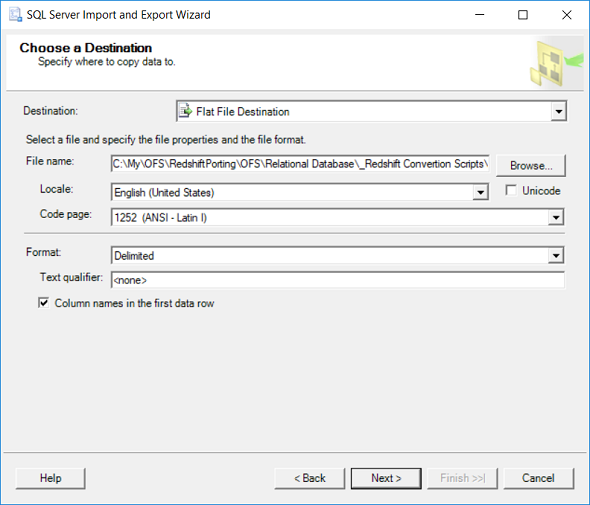Click the Flat File Destination icon

coord(185,111)
